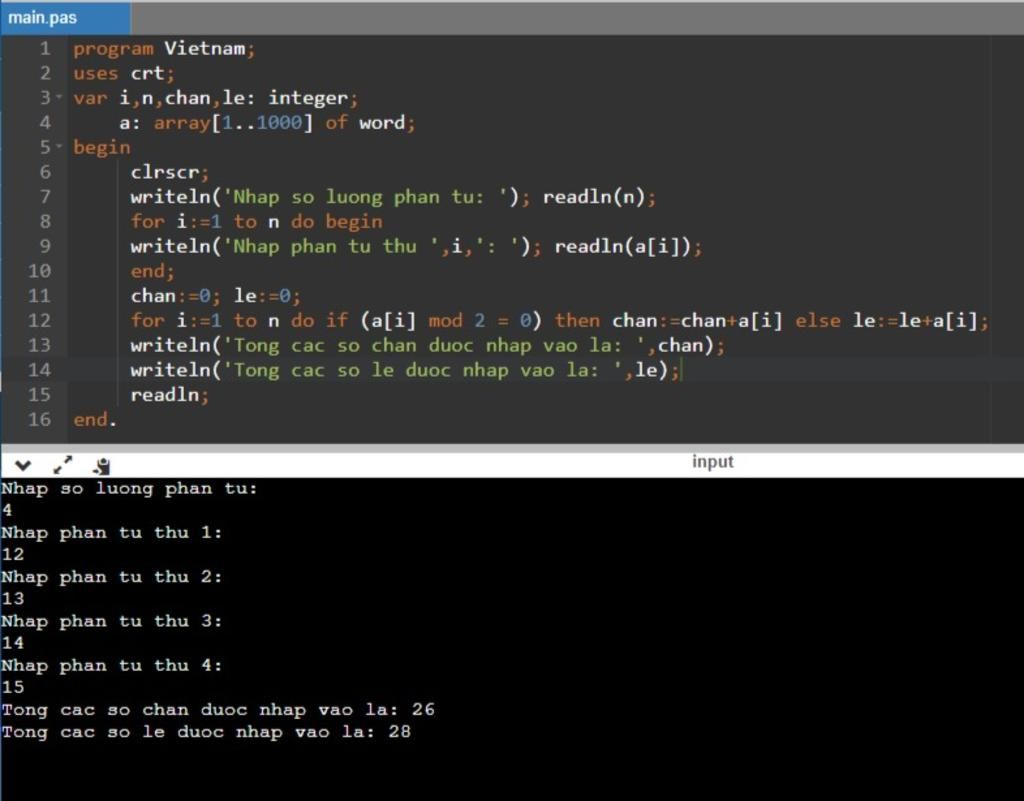Screen dimensions: 1024x801
Task: Click the console's first prompt 'Nhap so luong phan tu:'
Action: tap(129, 488)
